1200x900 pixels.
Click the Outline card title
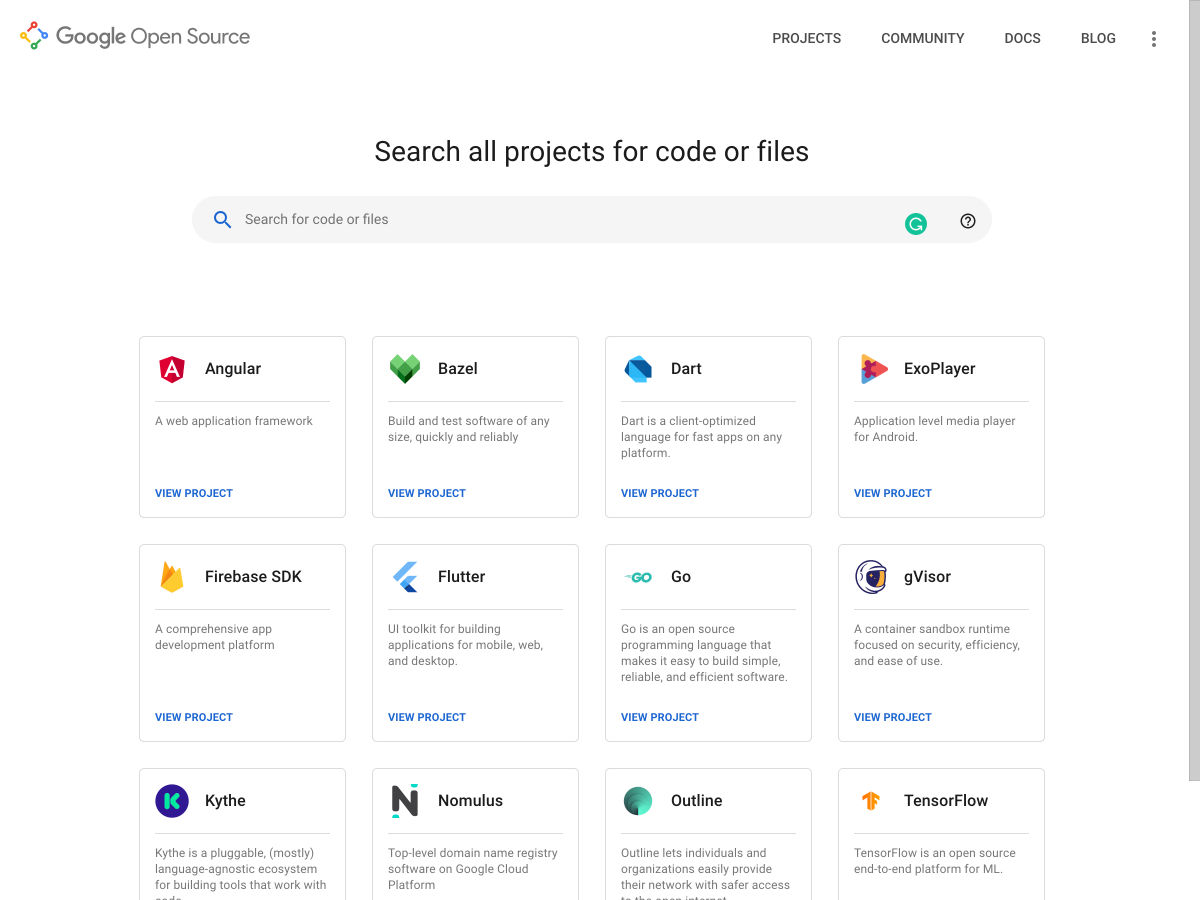pos(697,801)
